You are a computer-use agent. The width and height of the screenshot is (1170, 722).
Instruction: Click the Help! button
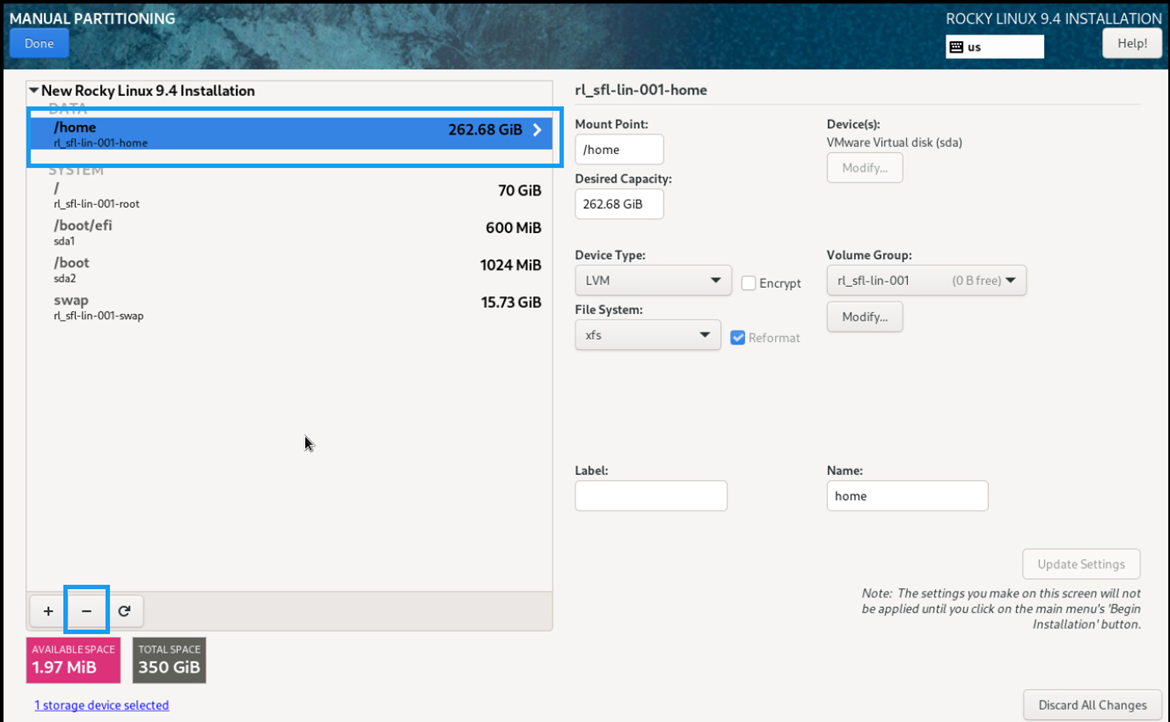click(1132, 43)
